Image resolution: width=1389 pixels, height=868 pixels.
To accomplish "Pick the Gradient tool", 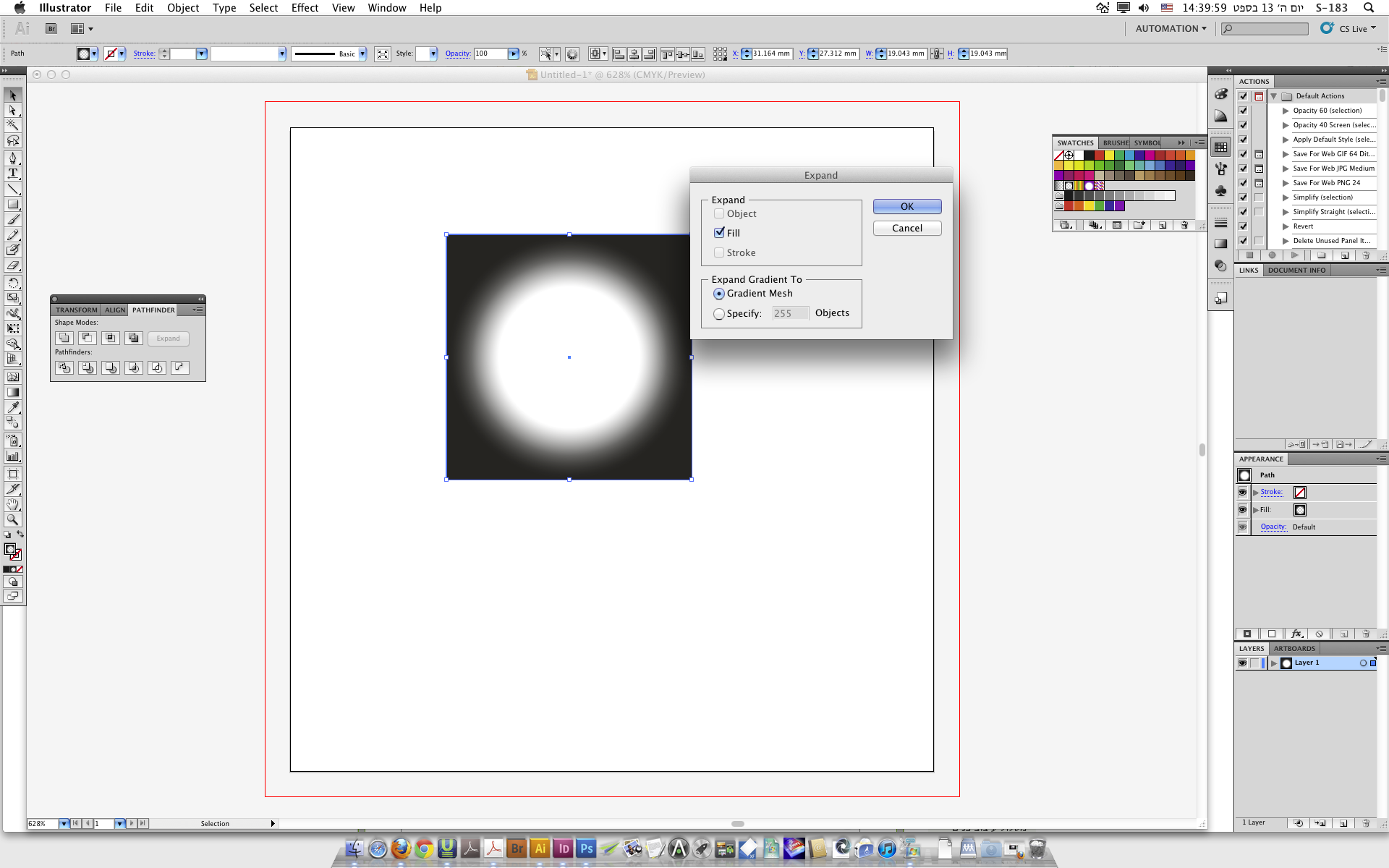I will (x=12, y=392).
